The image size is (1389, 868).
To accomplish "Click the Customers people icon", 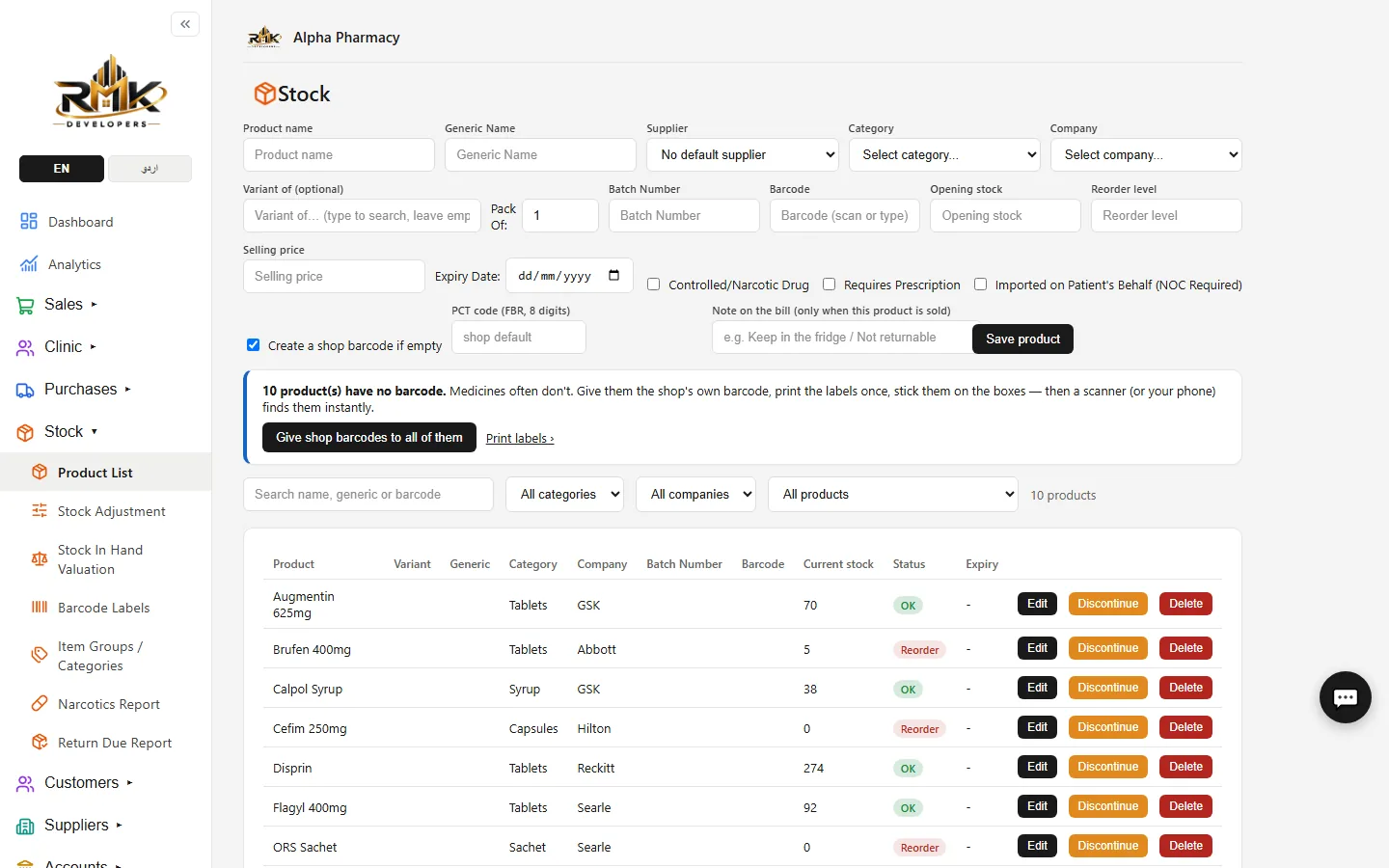I will click(x=25, y=783).
